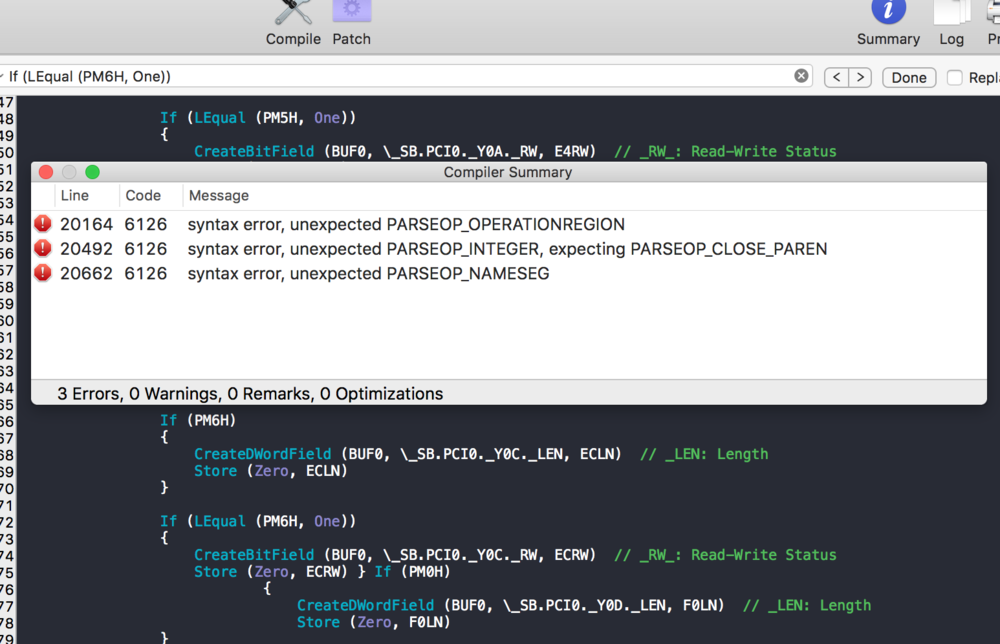Click the Compile toolbar icon

point(293,14)
